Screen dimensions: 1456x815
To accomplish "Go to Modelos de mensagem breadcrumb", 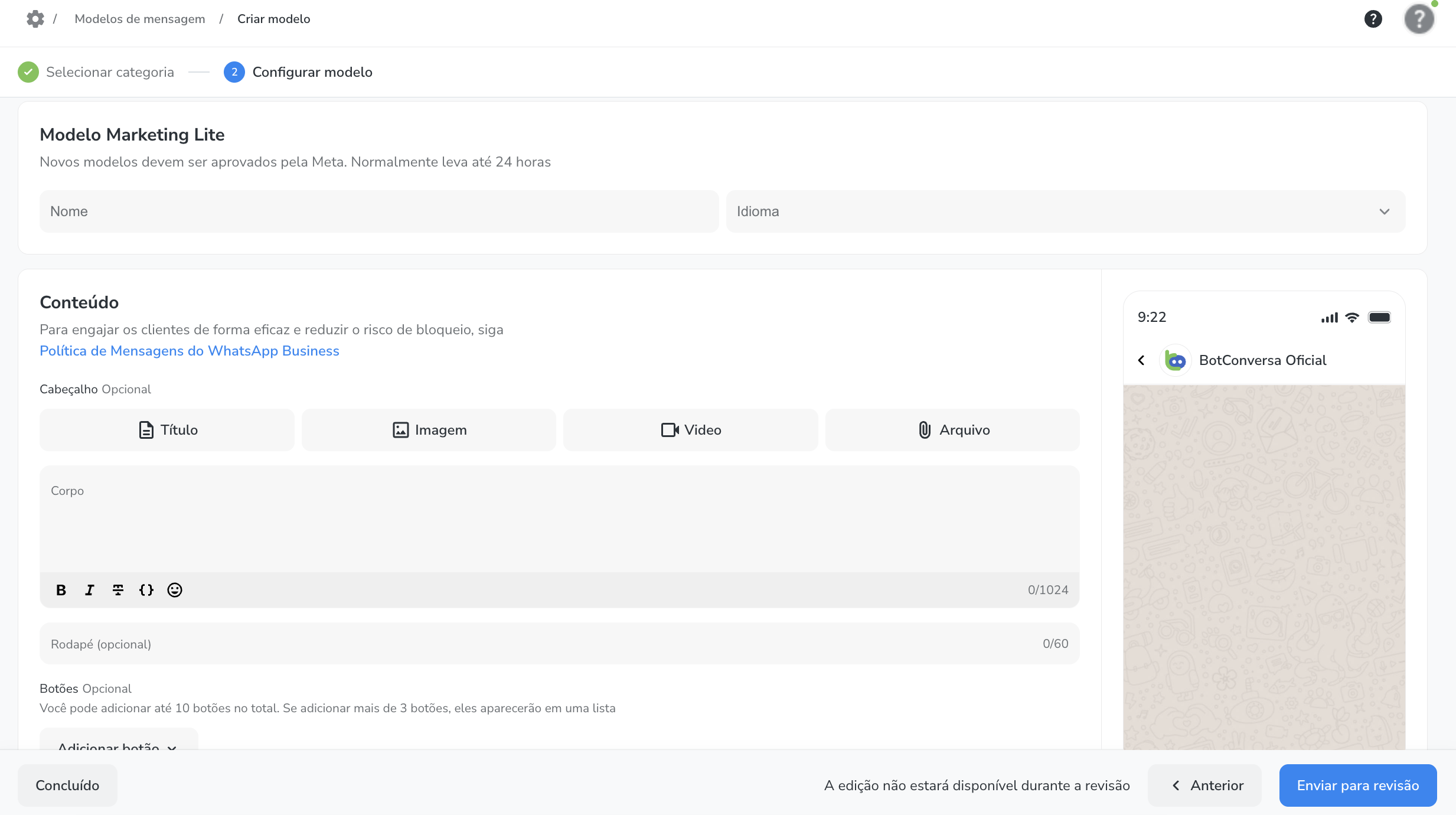I will [x=140, y=19].
